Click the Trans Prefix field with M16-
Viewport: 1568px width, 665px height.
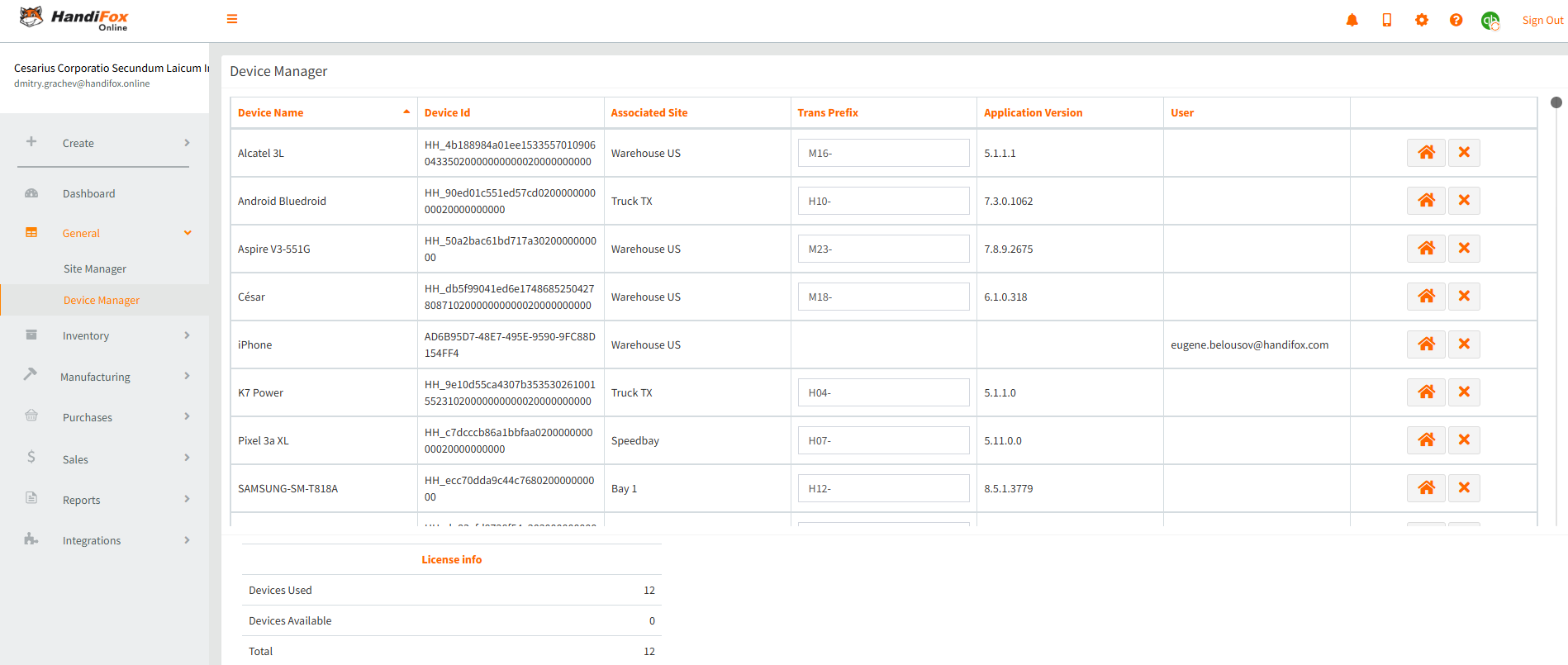click(x=883, y=153)
